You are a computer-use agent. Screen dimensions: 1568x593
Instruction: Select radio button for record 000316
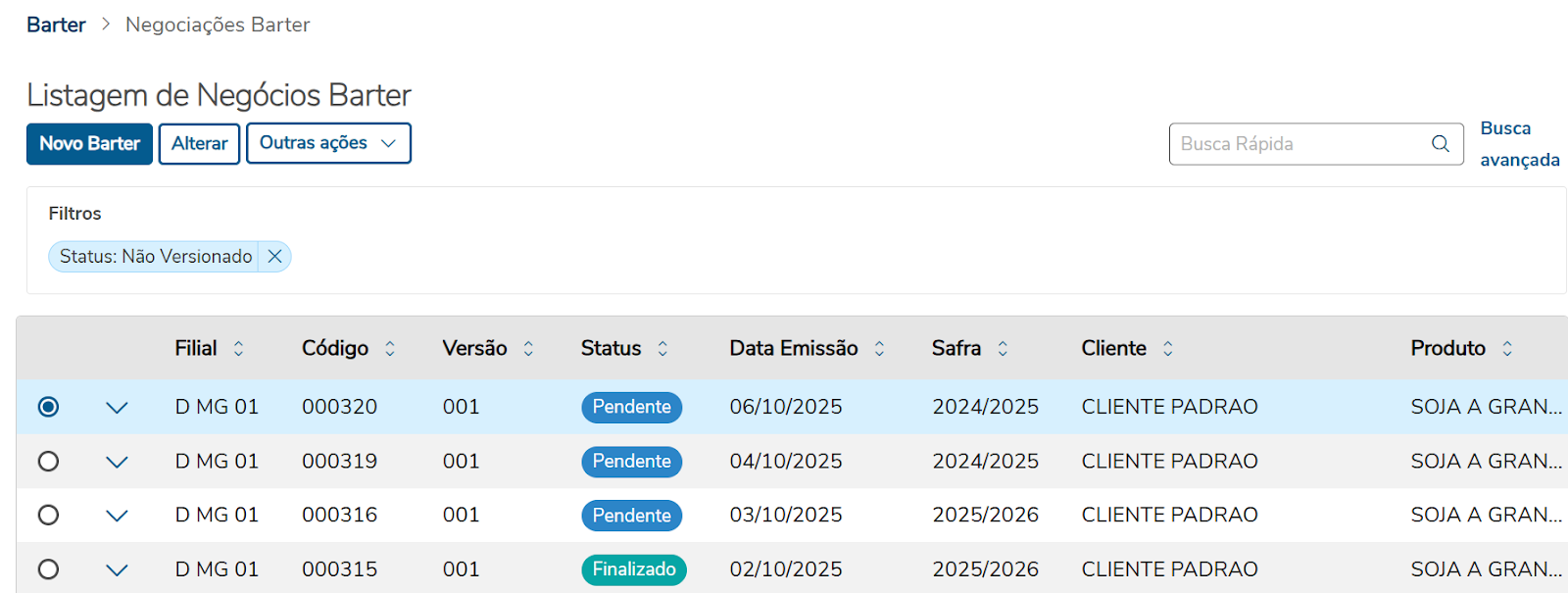pyautogui.click(x=48, y=516)
